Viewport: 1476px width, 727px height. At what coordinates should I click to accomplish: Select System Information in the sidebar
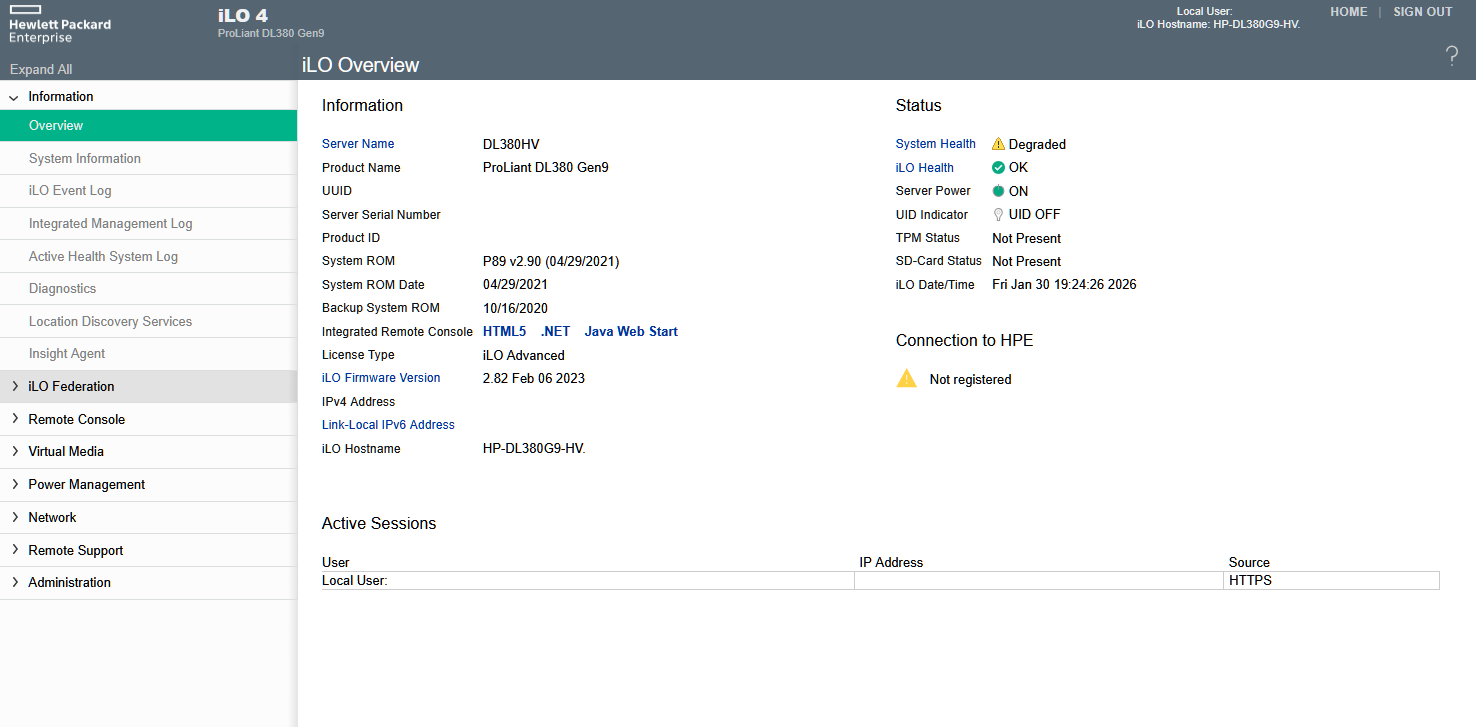[84, 158]
